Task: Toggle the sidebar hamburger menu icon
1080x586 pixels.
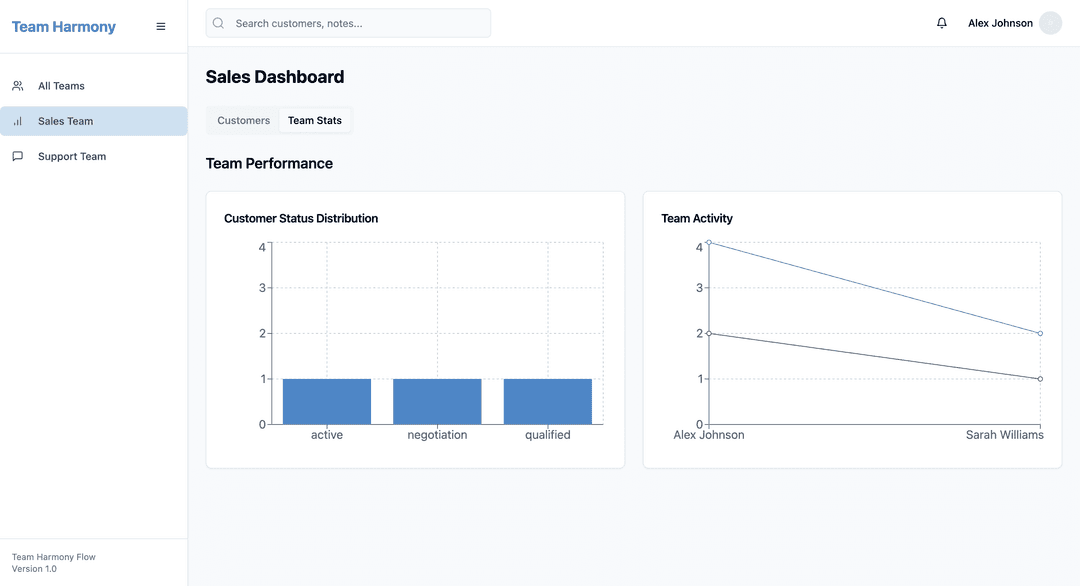Action: pyautogui.click(x=161, y=27)
